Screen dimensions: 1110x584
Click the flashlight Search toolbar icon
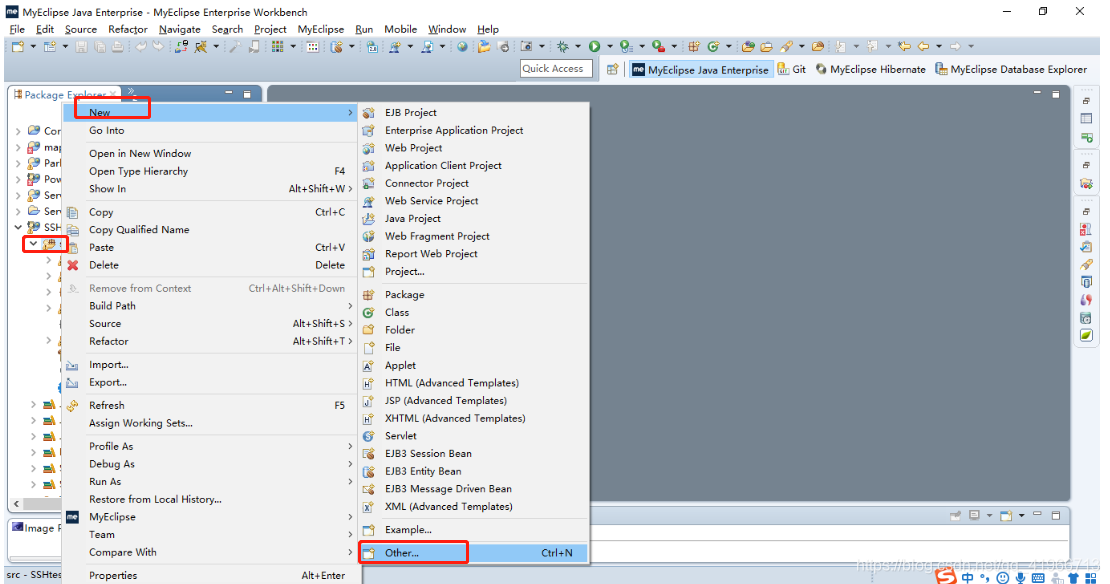(786, 47)
